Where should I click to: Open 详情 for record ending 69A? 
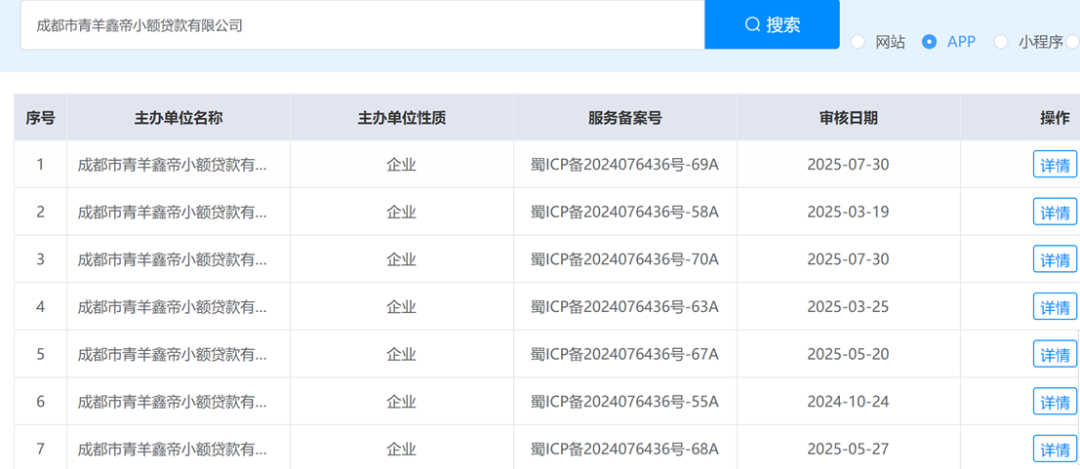point(1055,165)
